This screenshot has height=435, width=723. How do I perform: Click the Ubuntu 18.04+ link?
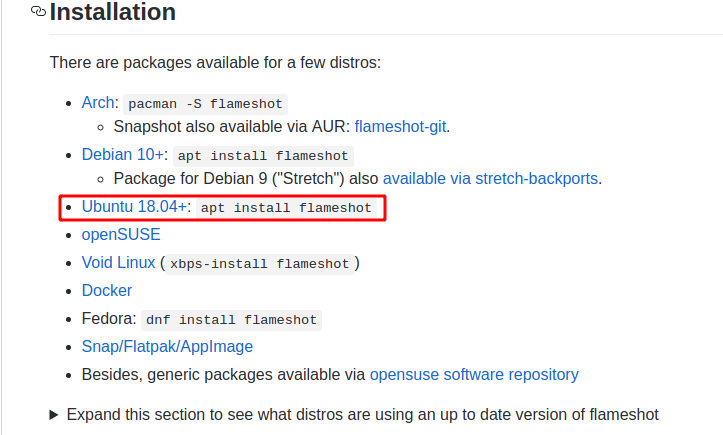(134, 207)
